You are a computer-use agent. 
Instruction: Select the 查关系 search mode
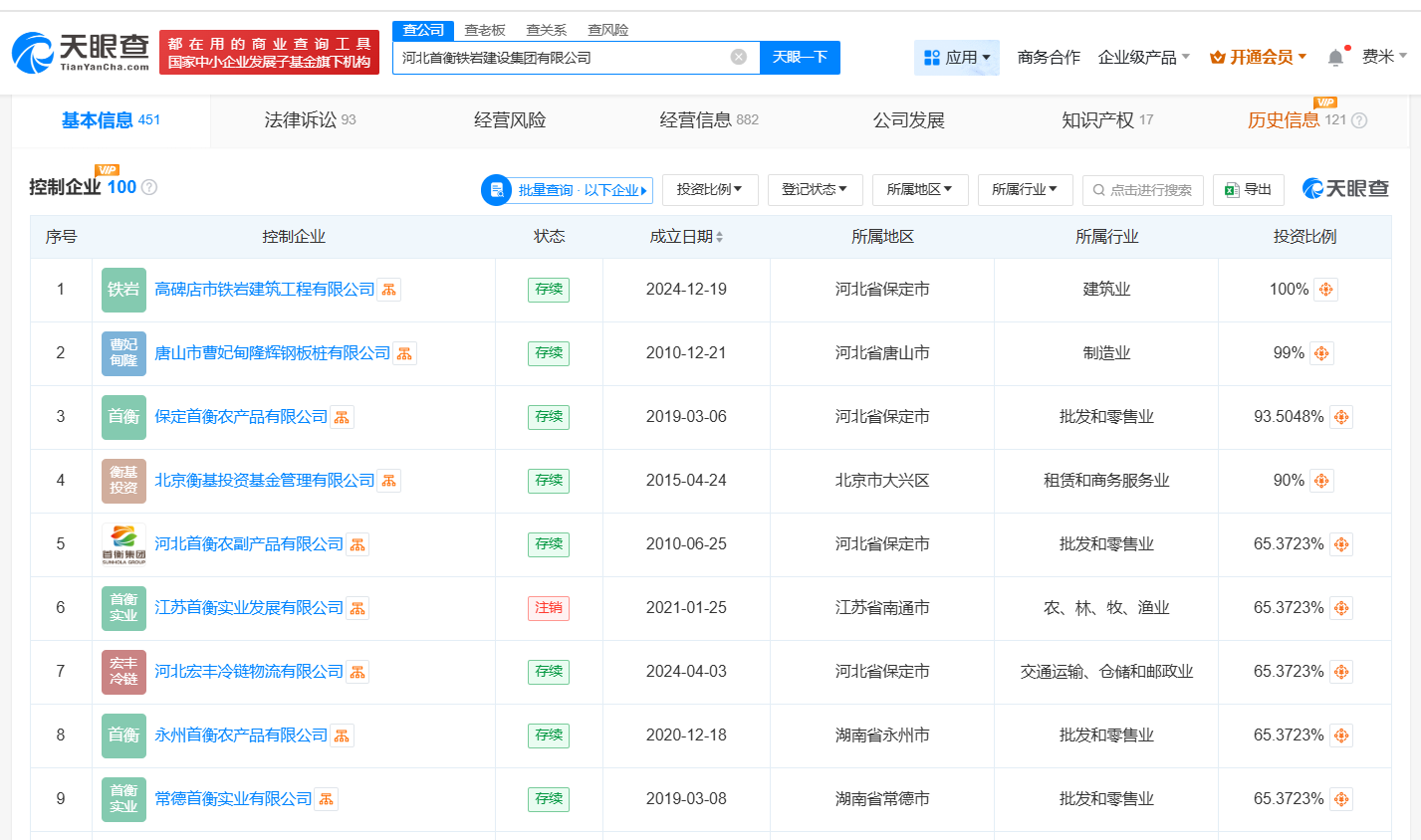coord(547,30)
